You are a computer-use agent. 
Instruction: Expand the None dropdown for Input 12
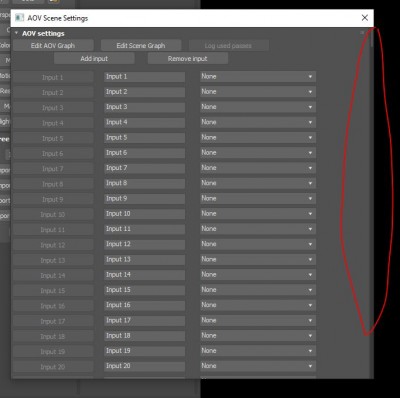click(258, 244)
